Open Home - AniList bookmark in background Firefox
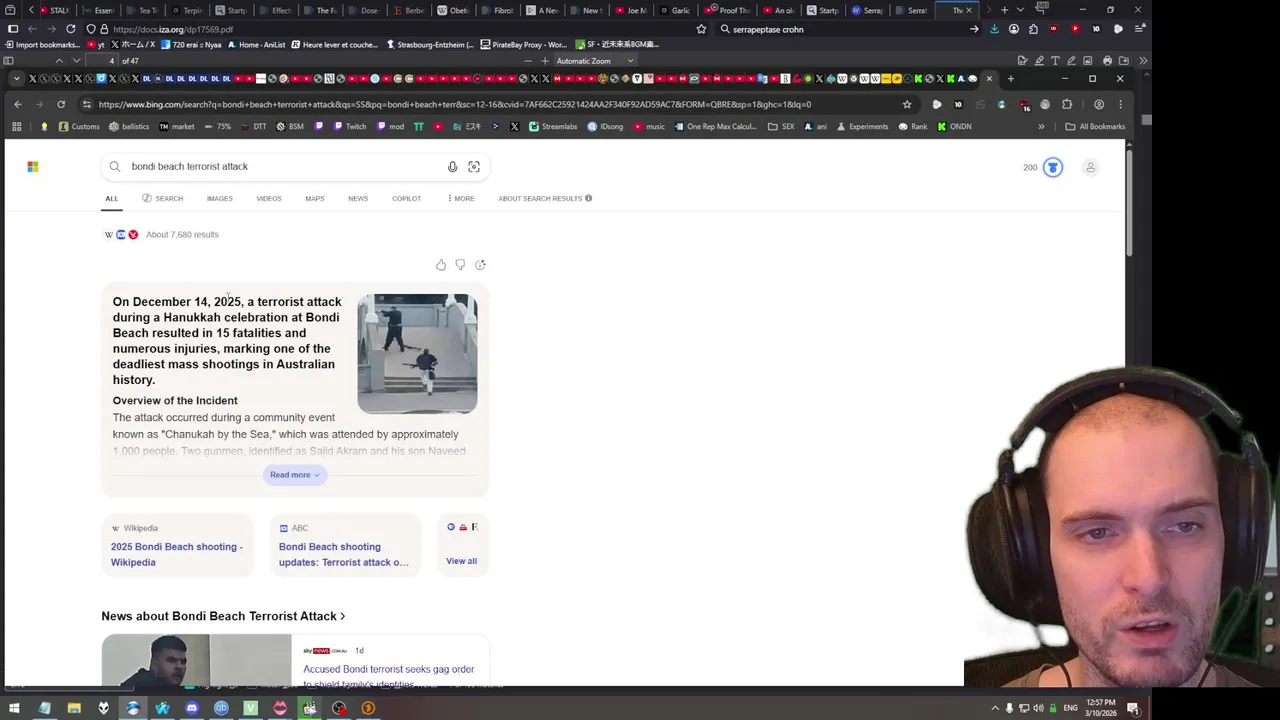 [x=257, y=45]
